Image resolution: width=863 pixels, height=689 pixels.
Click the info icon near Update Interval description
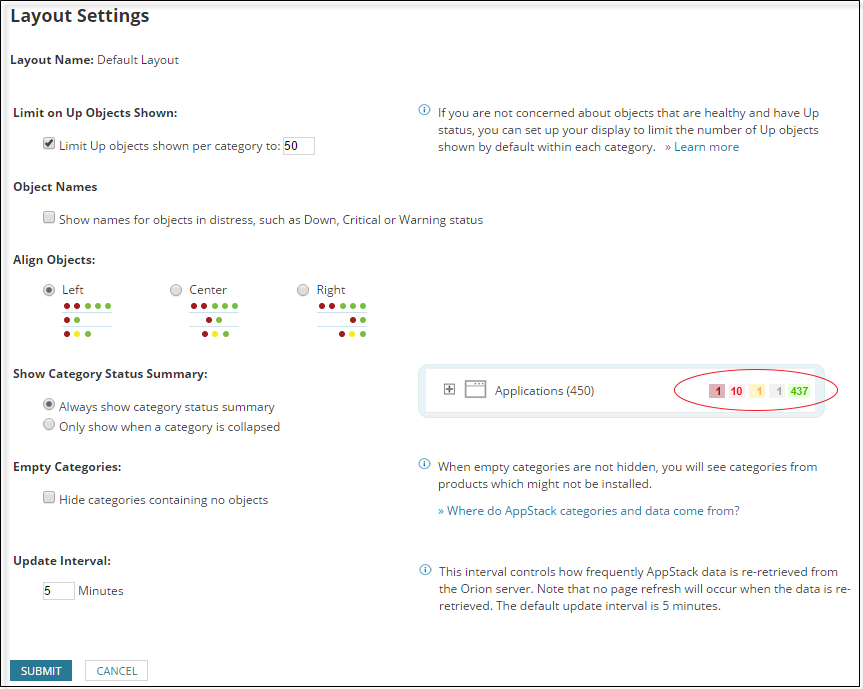425,570
